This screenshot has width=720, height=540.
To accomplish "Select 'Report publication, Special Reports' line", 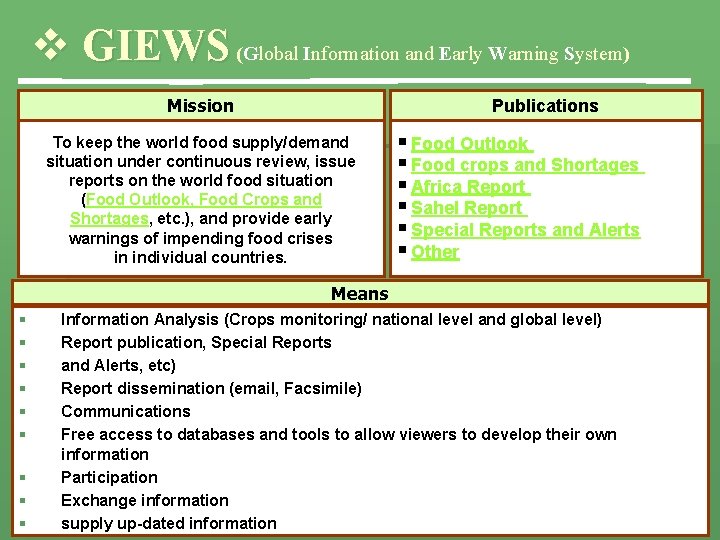I will [196, 342].
